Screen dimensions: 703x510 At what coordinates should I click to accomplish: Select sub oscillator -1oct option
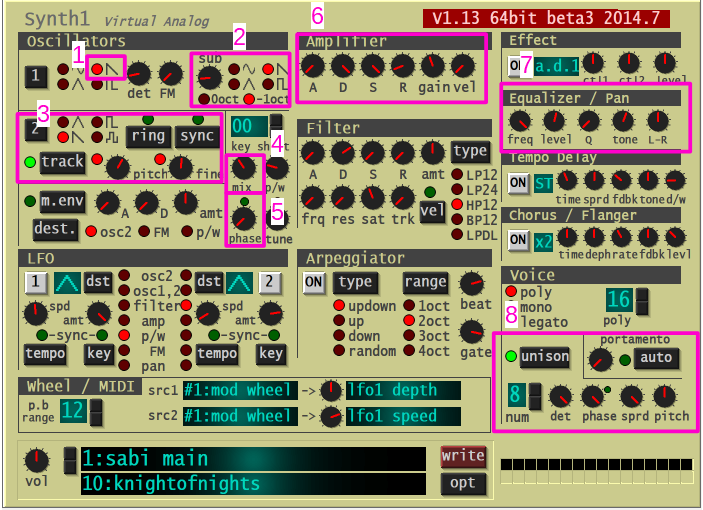(249, 99)
